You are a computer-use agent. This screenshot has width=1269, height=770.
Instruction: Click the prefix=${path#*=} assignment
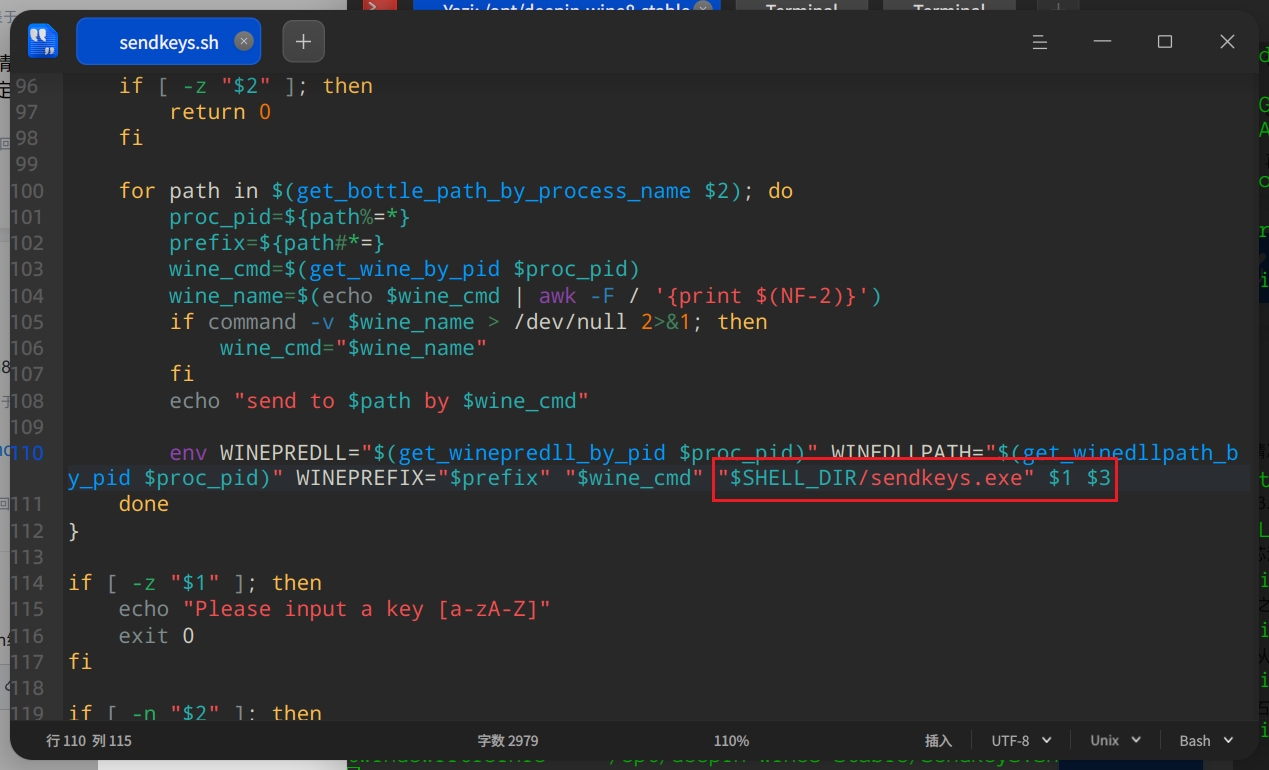277,243
